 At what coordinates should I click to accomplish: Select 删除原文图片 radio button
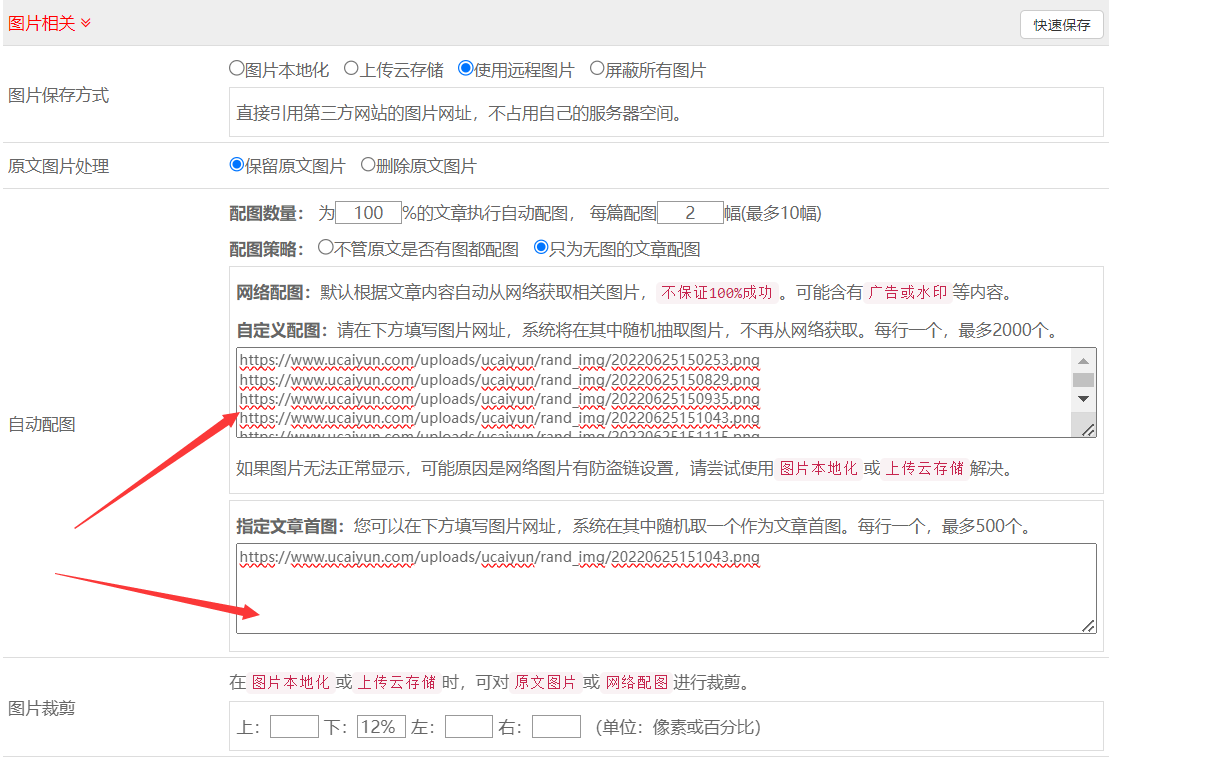coord(368,165)
